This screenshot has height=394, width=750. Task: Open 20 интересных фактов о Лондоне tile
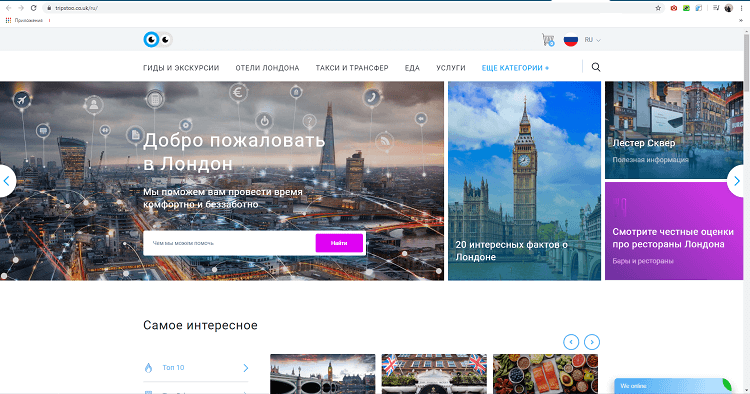point(524,181)
